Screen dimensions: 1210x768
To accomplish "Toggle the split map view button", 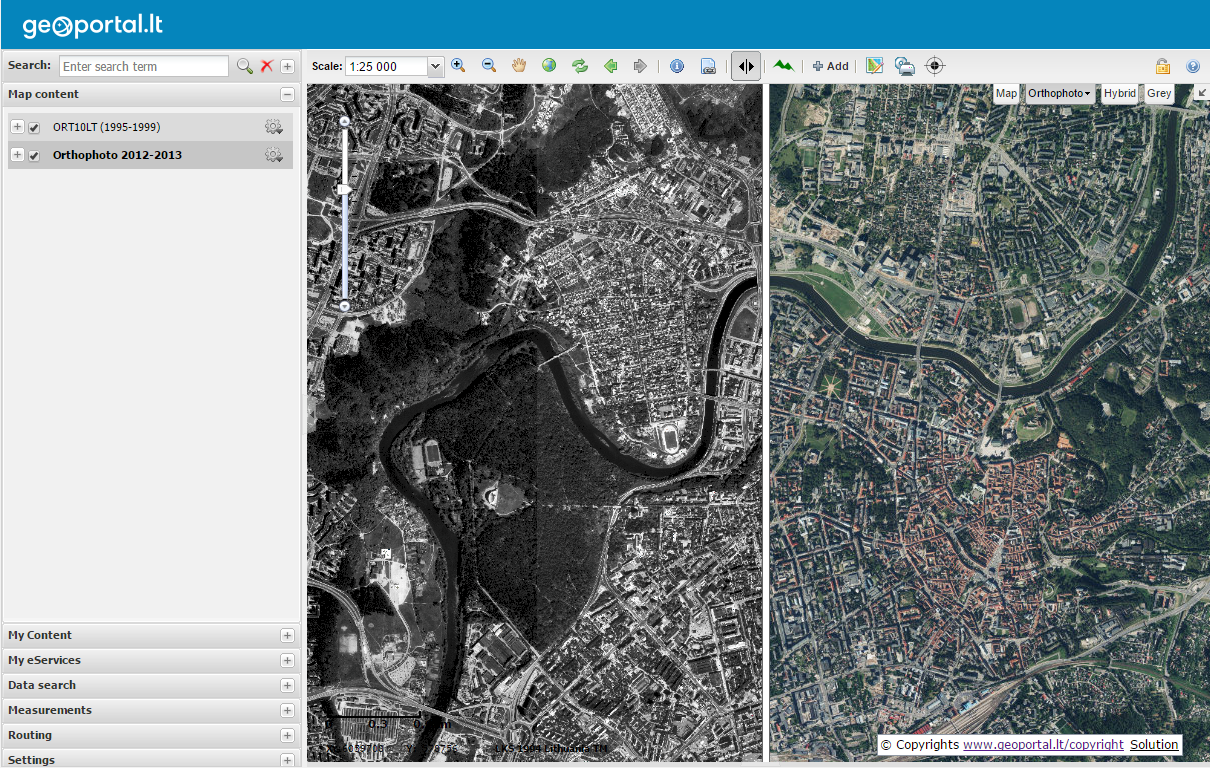I will tap(746, 66).
